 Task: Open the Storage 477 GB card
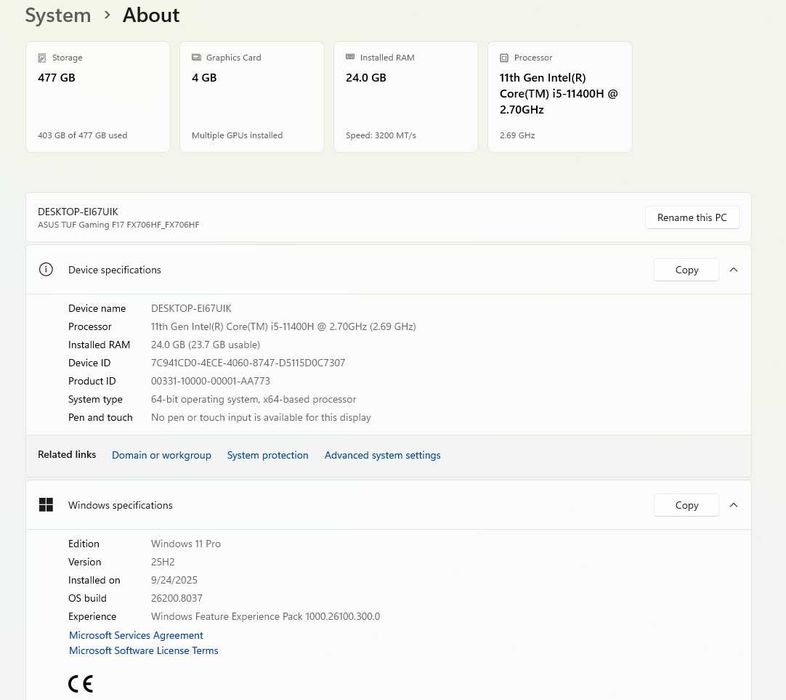coord(98,97)
